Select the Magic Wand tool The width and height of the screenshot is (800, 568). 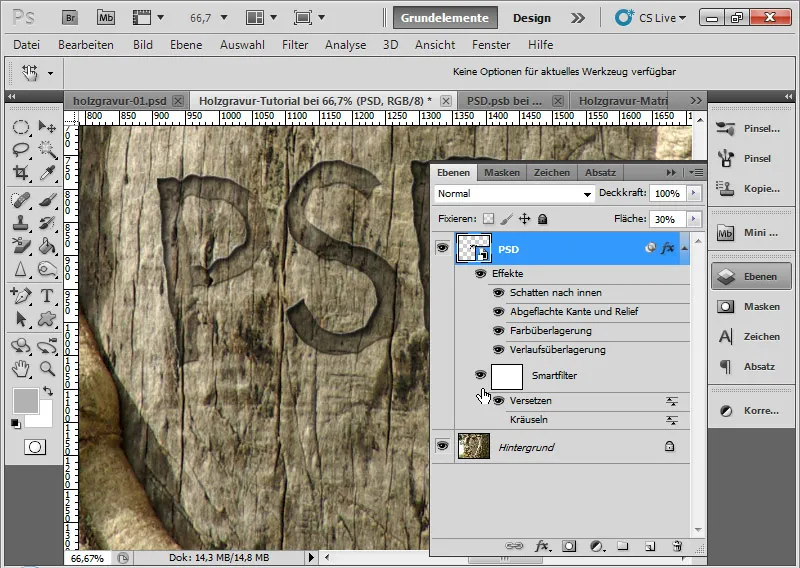coord(47,150)
